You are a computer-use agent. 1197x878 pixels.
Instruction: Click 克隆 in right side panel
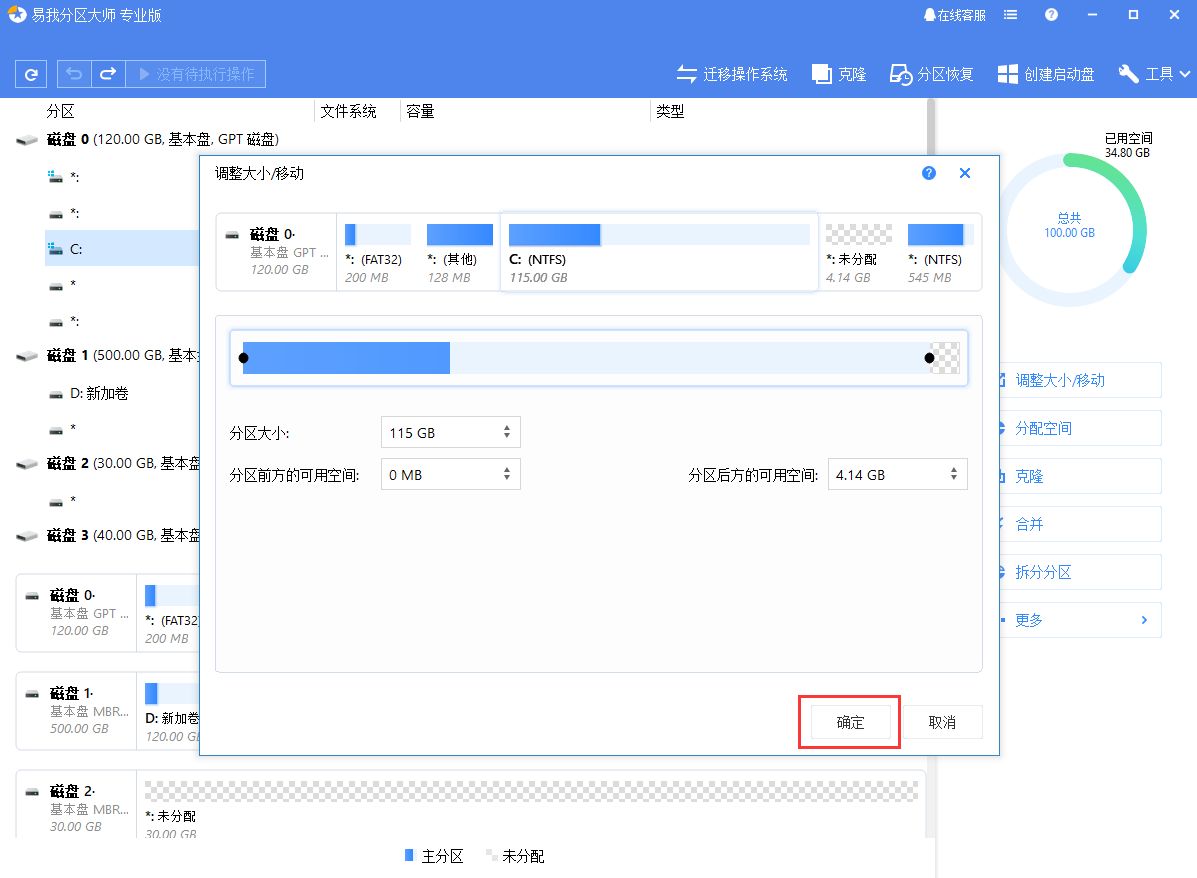(1079, 476)
